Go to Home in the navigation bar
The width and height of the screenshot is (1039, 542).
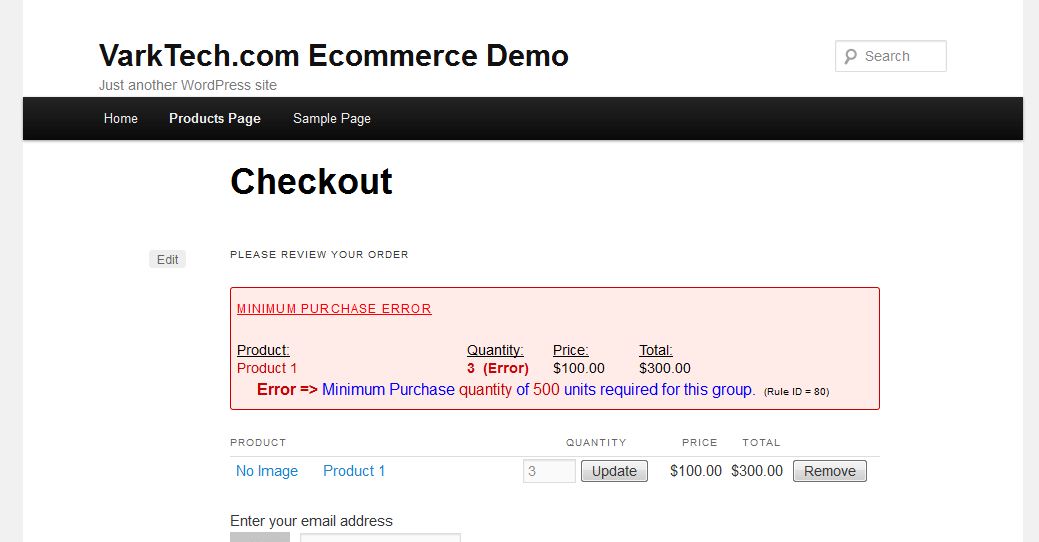coord(121,119)
